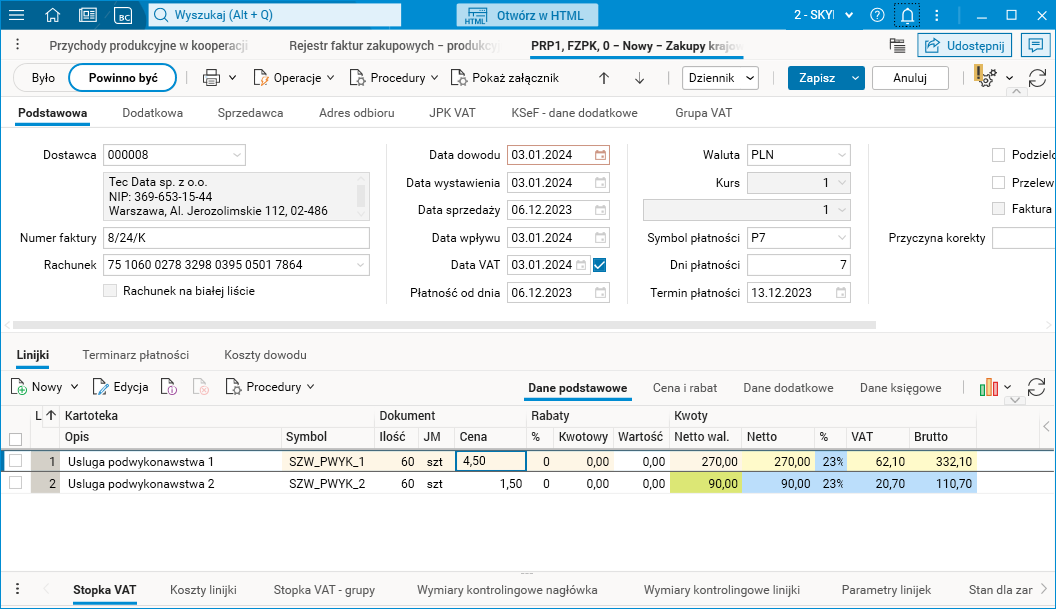Open calendar for Data wpływu

601,238
